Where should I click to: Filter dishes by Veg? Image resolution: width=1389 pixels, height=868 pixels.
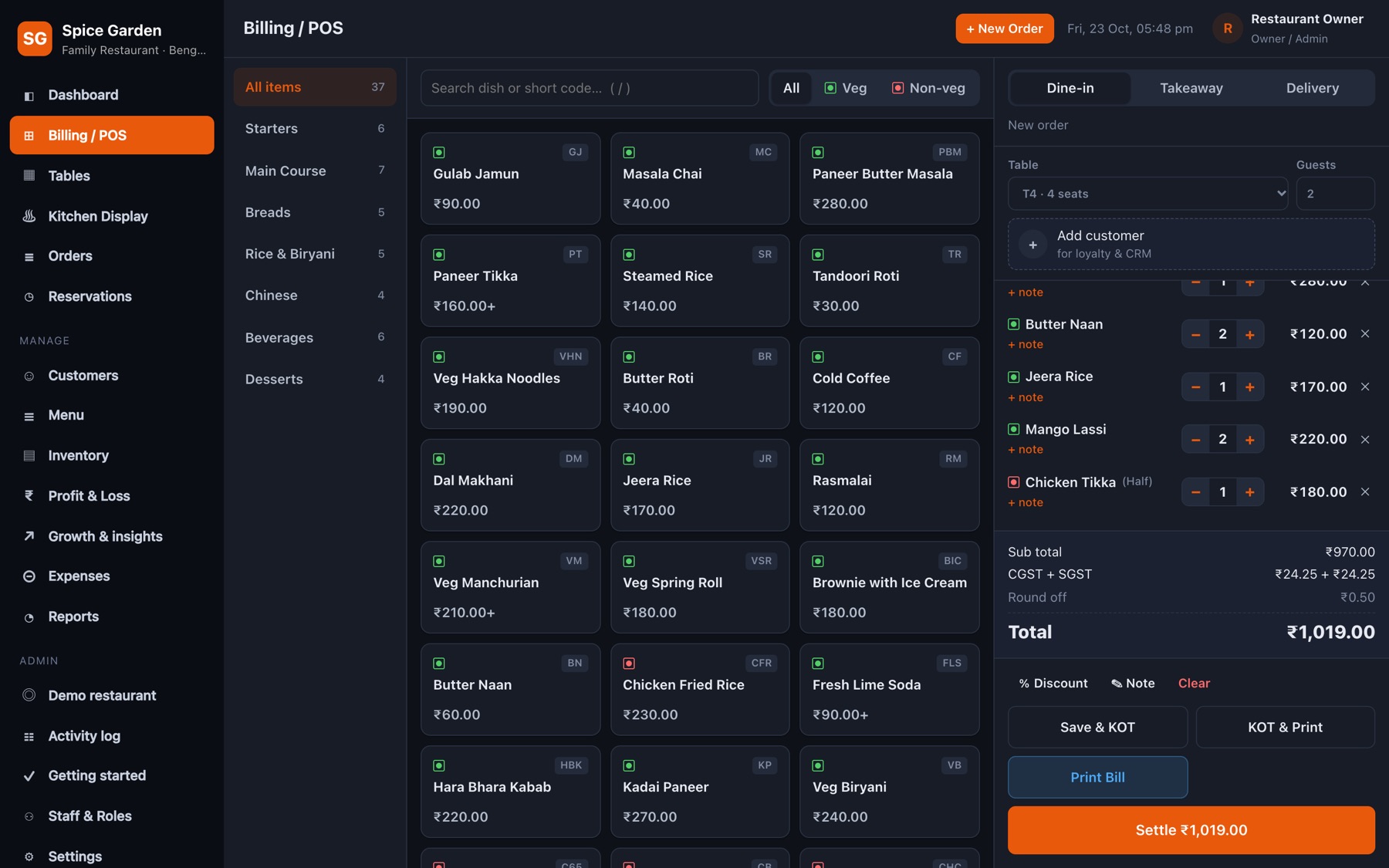846,88
